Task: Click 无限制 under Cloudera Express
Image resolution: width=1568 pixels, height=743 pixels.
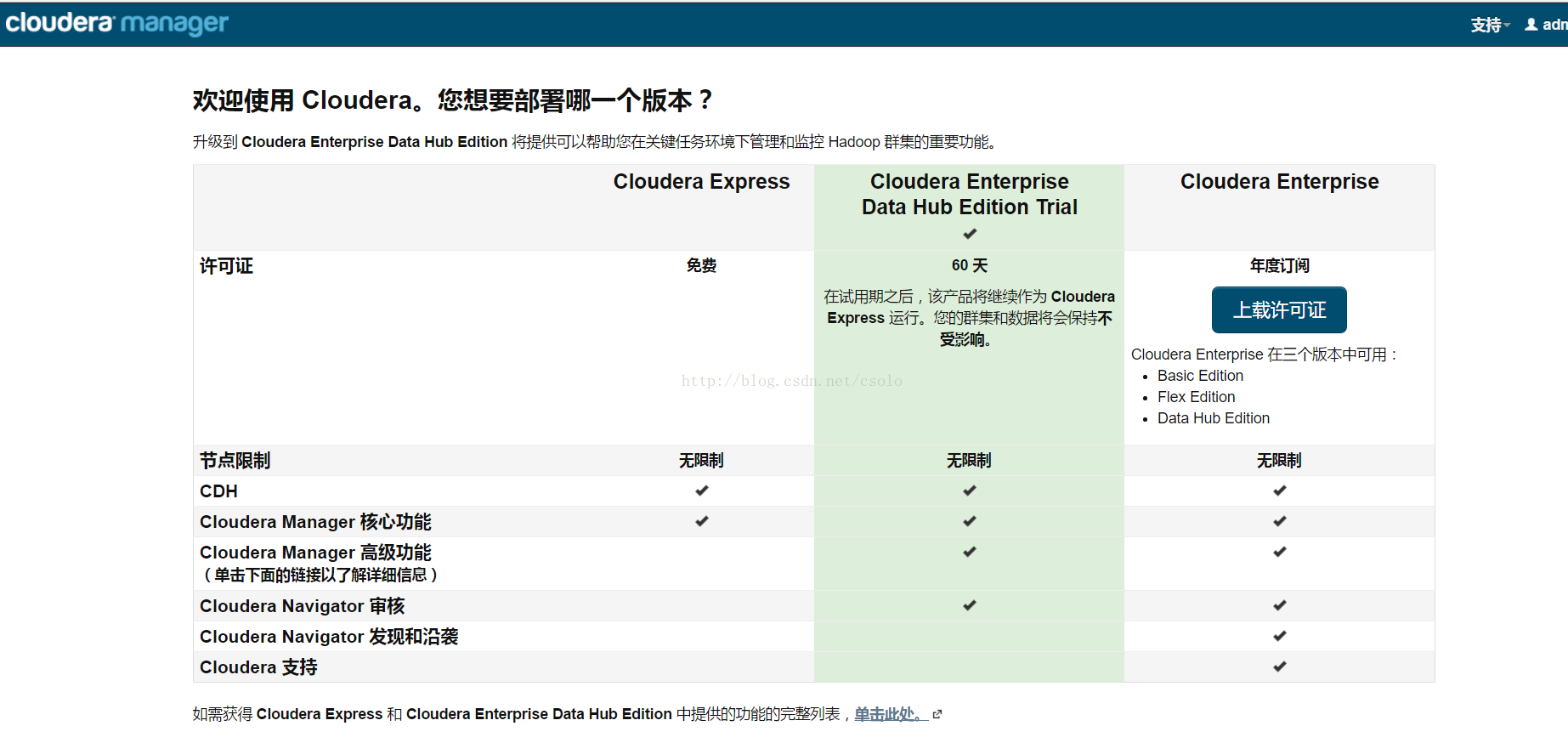Action: pos(701,461)
